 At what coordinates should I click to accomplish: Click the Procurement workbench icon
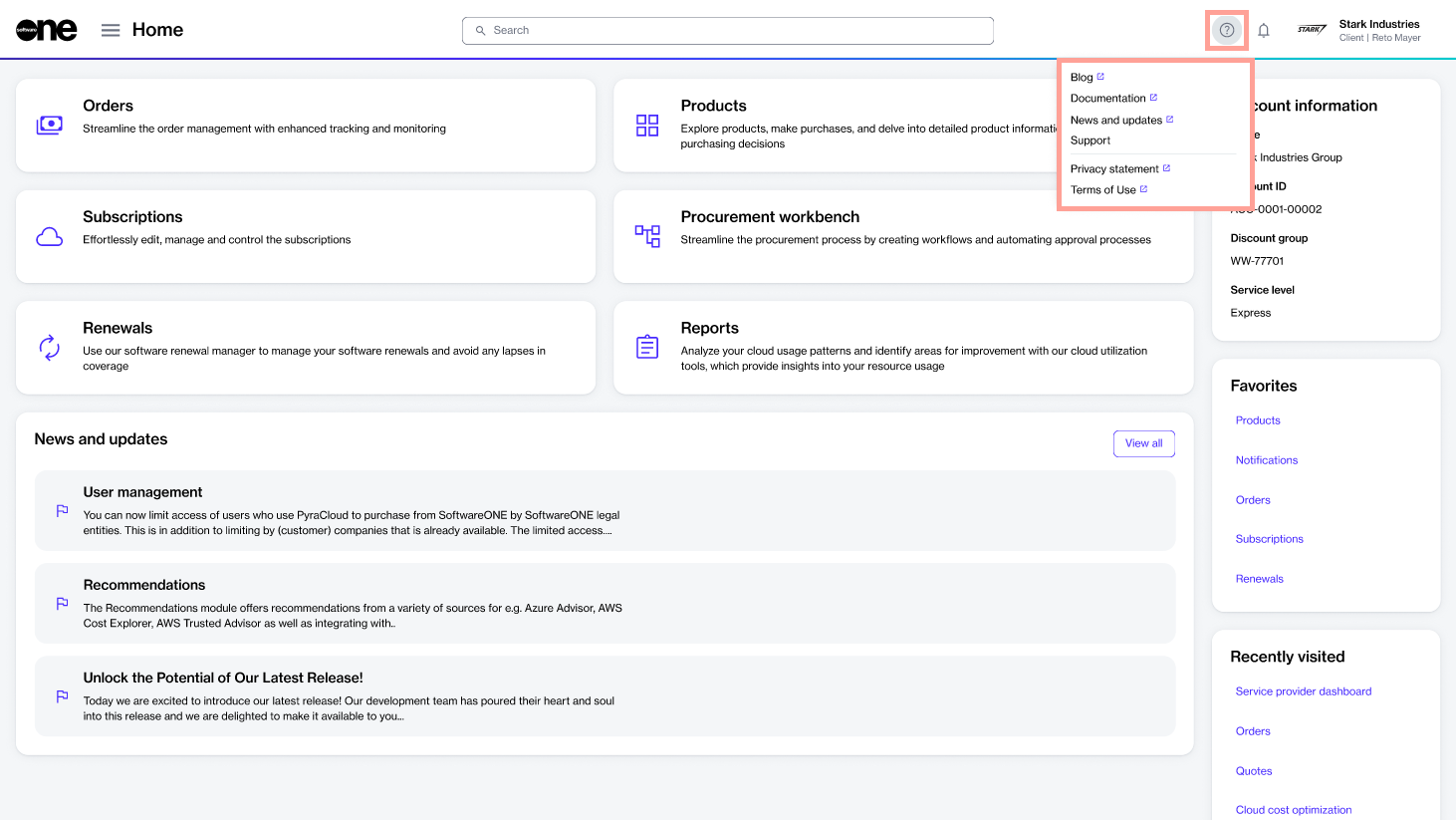(647, 236)
